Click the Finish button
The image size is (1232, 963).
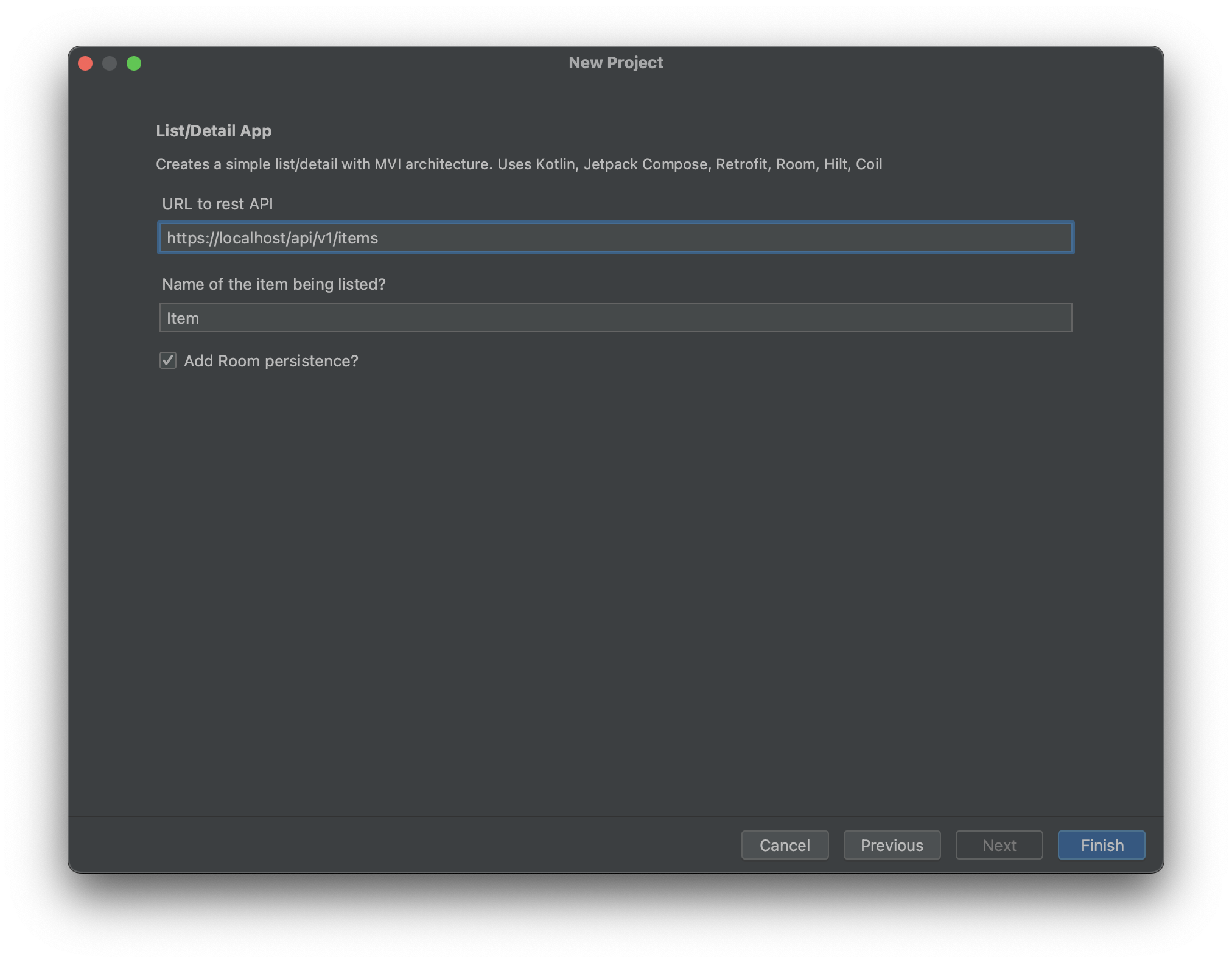pyautogui.click(x=1101, y=845)
